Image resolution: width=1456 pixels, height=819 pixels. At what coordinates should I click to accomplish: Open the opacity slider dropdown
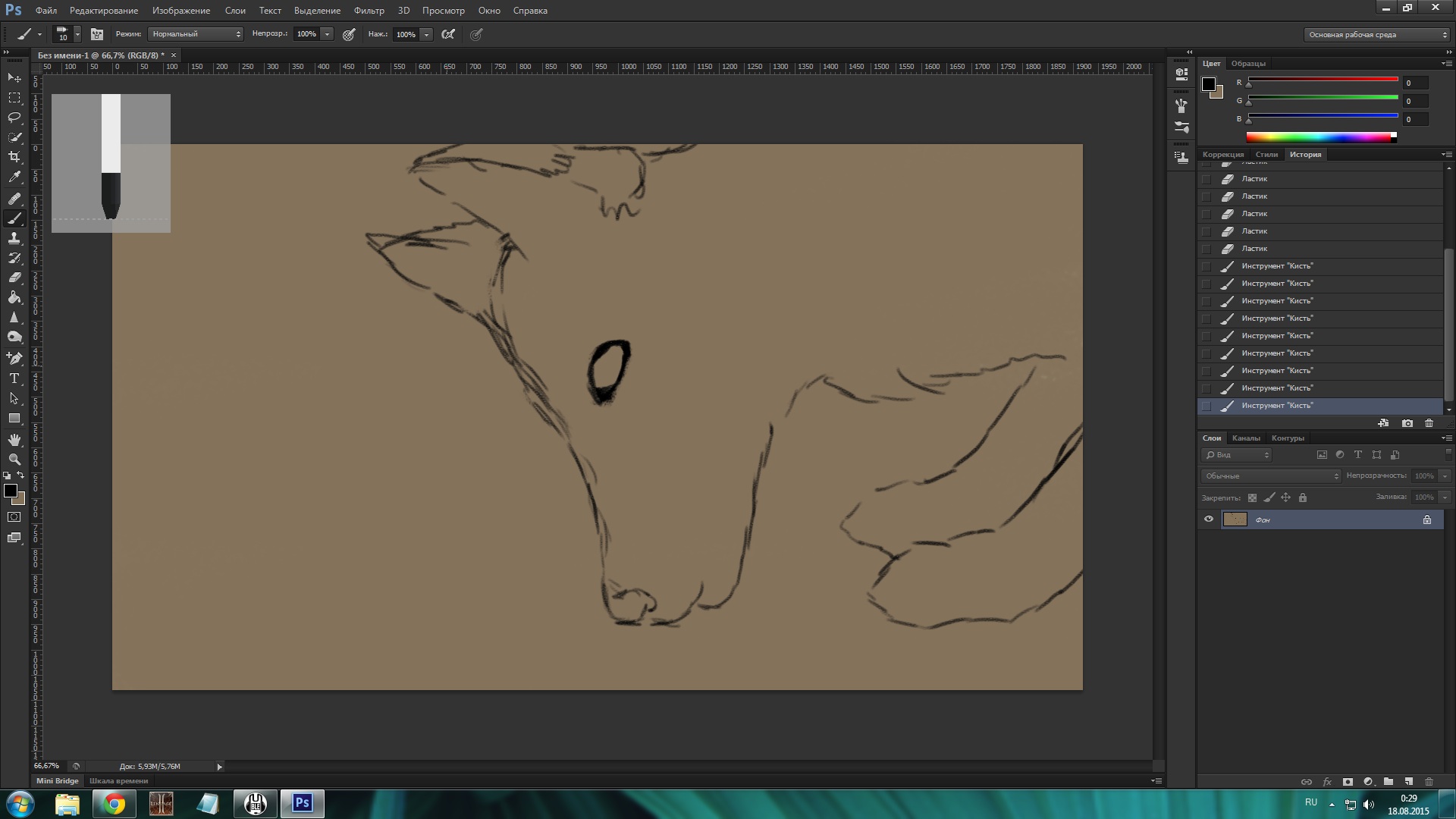click(x=327, y=34)
